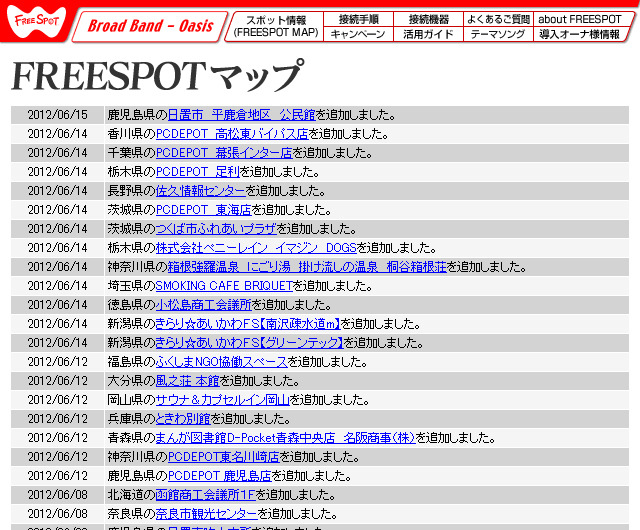Open link 小松島商工会議所
Screen dimensions: 640x530
point(204,305)
